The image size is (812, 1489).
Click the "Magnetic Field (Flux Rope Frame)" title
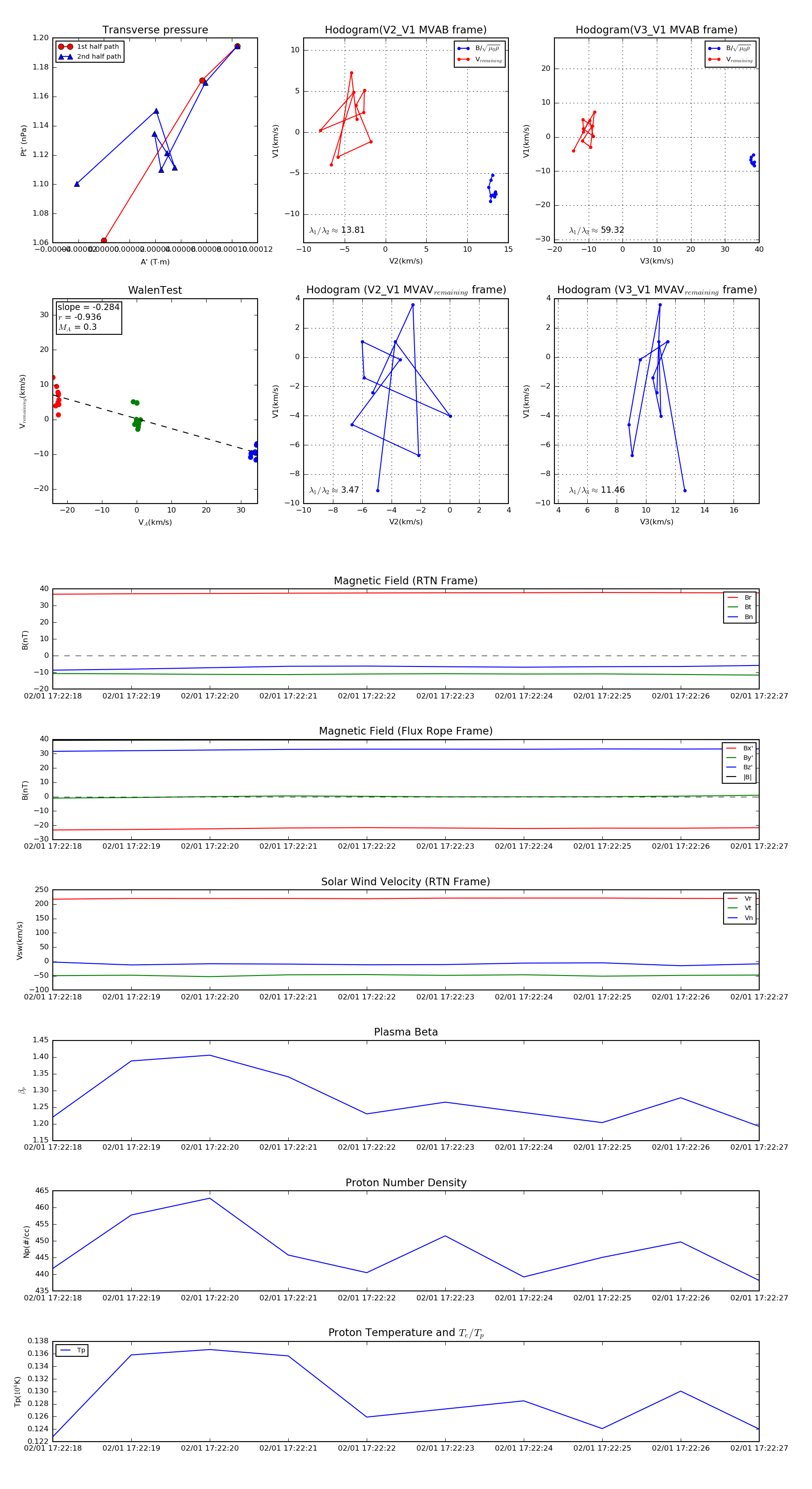coord(406,731)
